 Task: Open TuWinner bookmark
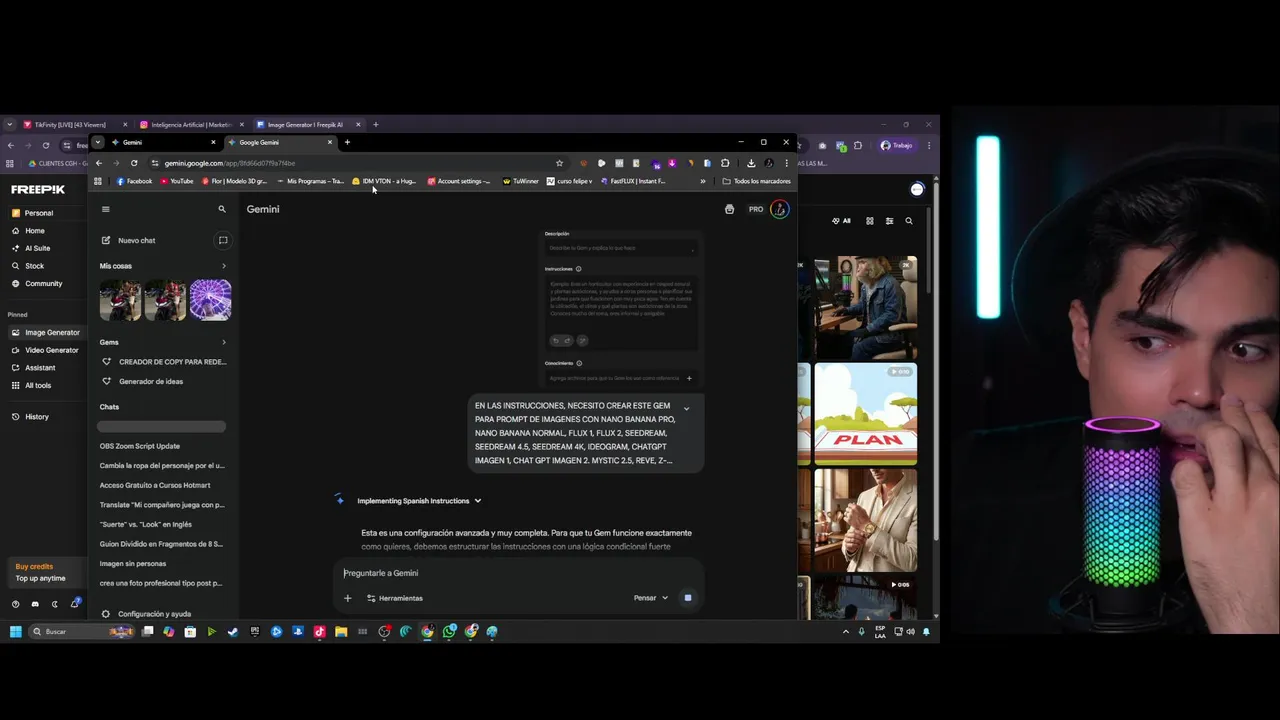pyautogui.click(x=521, y=181)
